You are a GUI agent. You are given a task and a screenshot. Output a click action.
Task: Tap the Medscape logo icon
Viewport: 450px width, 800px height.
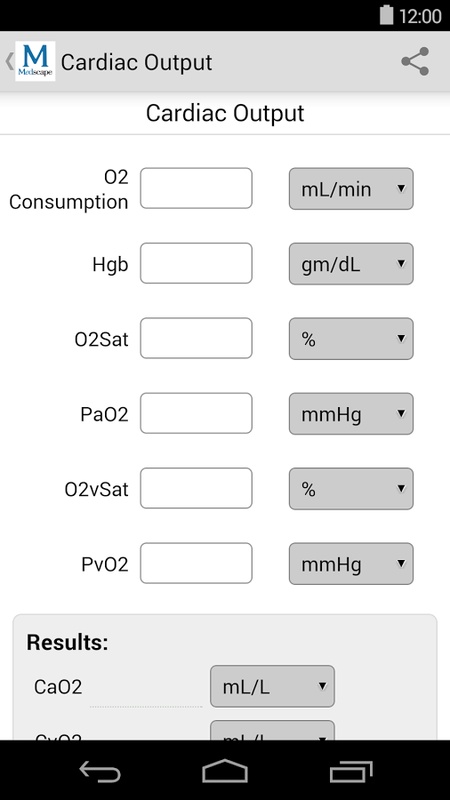pos(35,62)
